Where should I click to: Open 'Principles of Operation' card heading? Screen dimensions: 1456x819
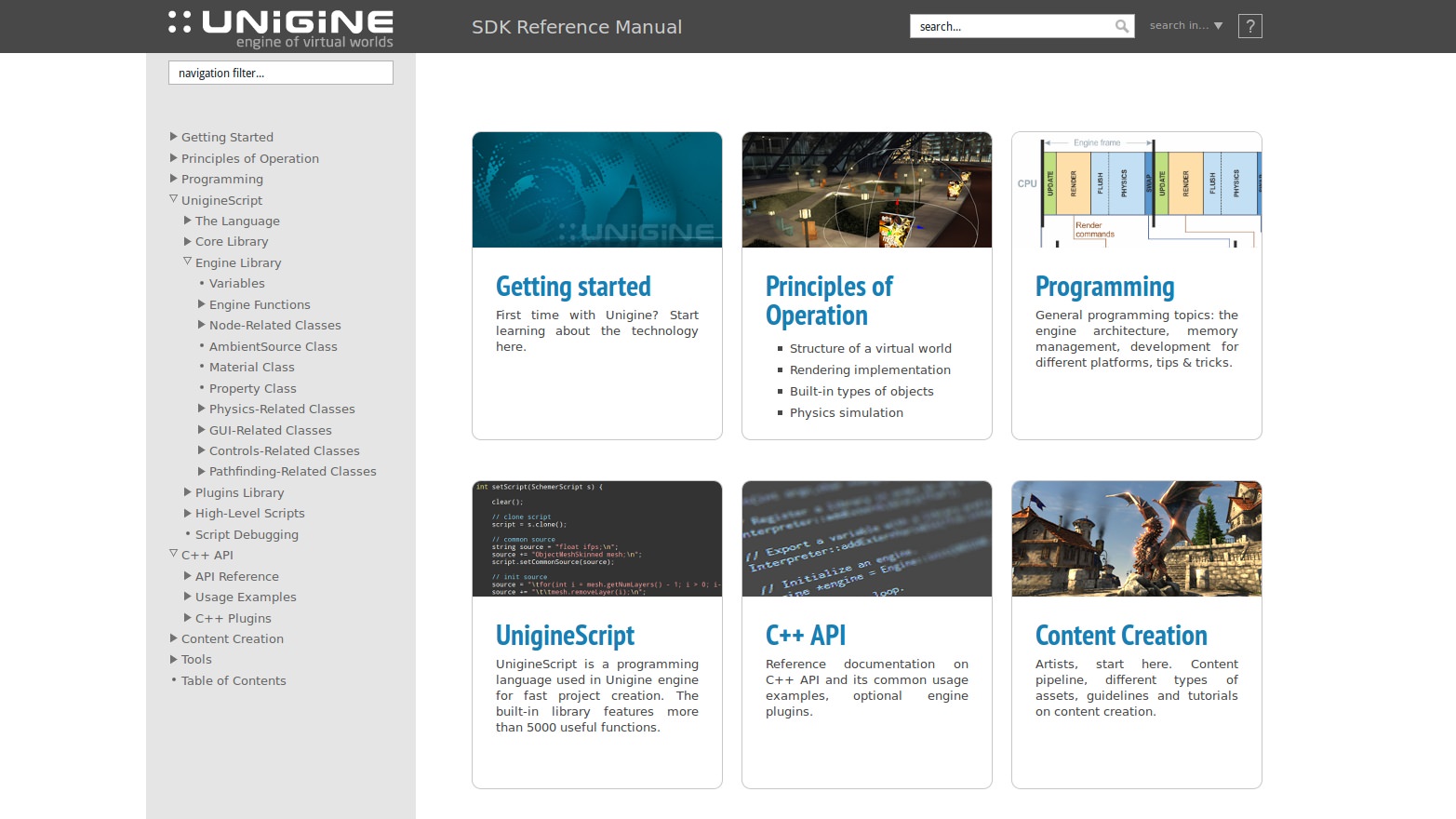(829, 301)
